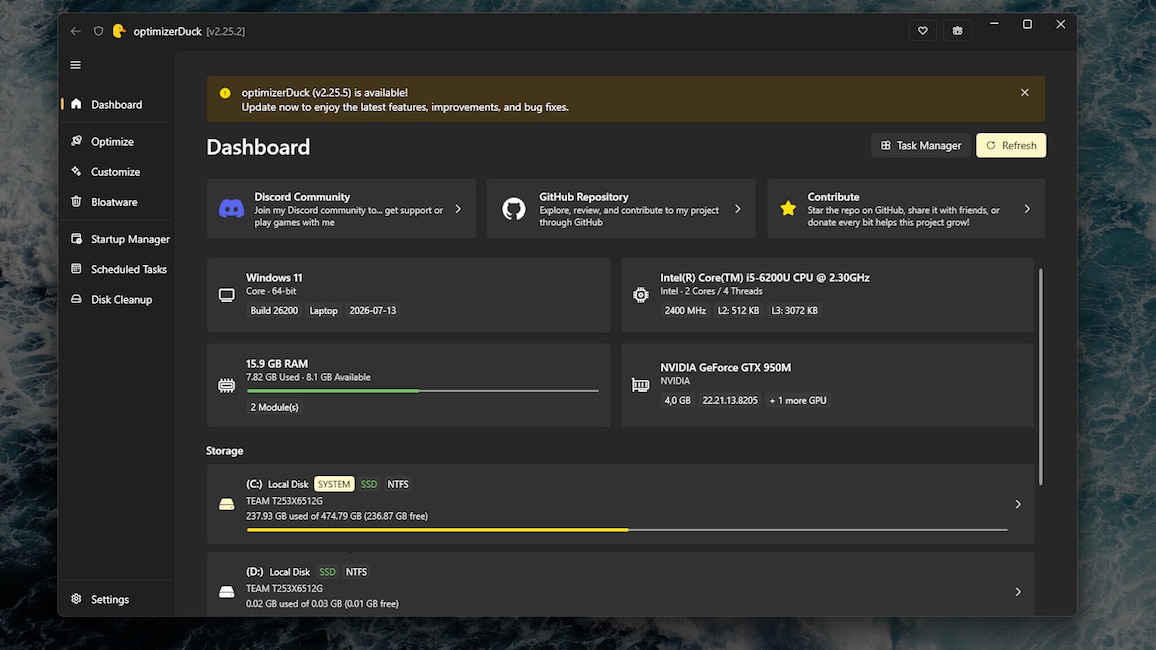Click the Contribute star icon
Screen dimensions: 1156x650
[788, 209]
